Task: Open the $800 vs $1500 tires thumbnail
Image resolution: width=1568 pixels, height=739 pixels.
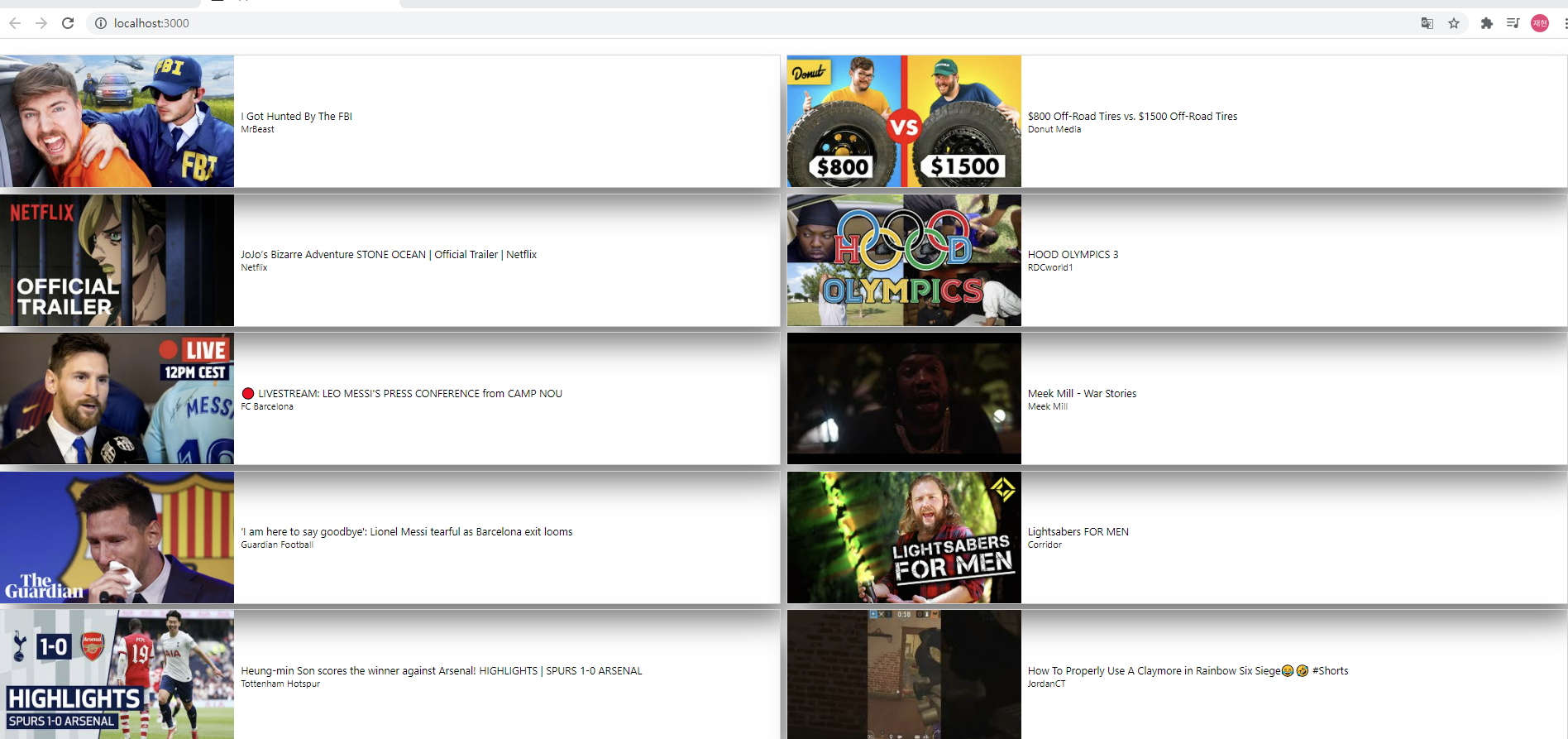Action: (904, 121)
